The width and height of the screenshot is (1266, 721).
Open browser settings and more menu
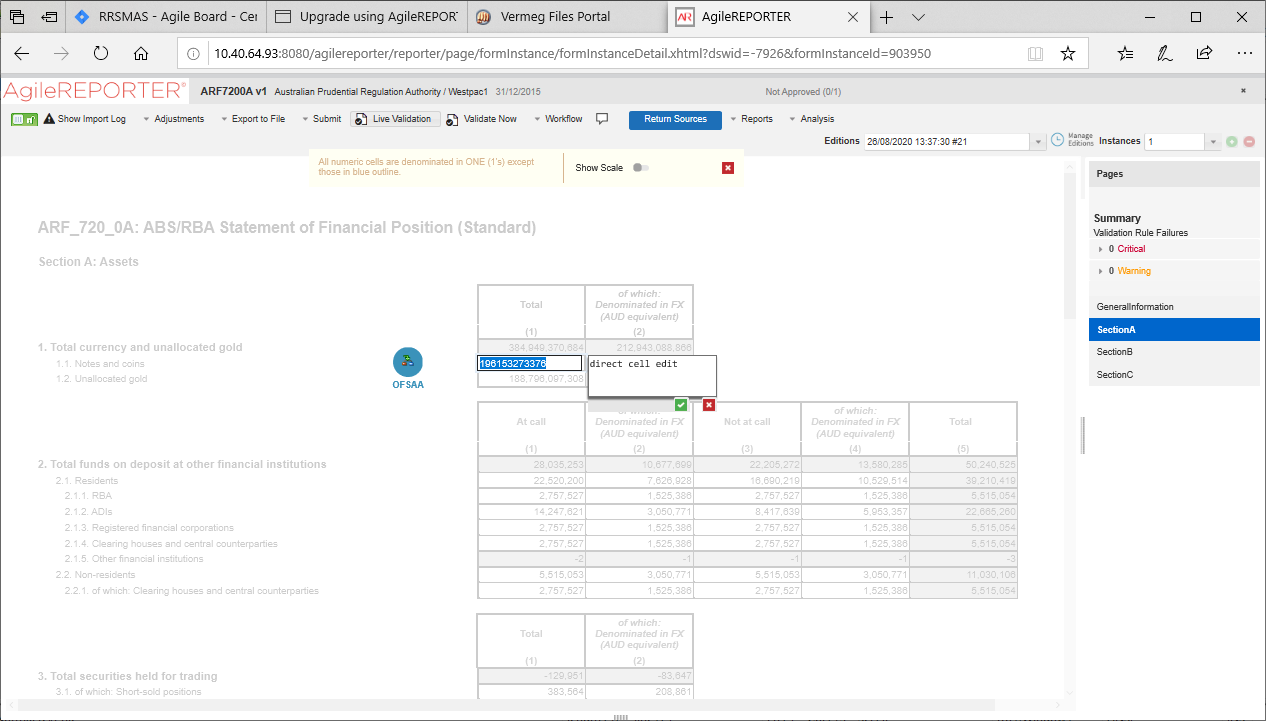1244,54
